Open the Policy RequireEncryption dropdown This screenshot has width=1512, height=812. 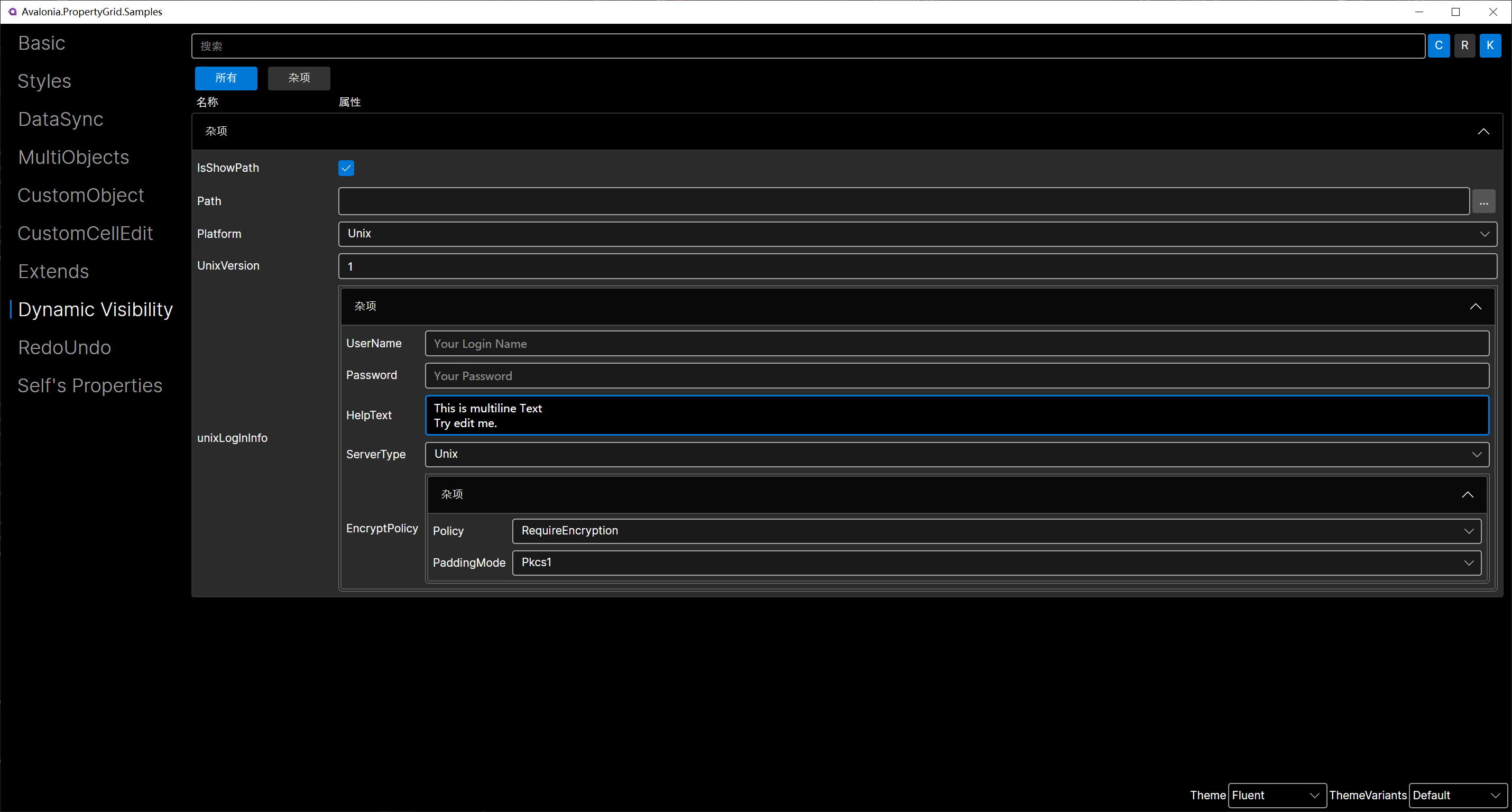click(x=996, y=531)
